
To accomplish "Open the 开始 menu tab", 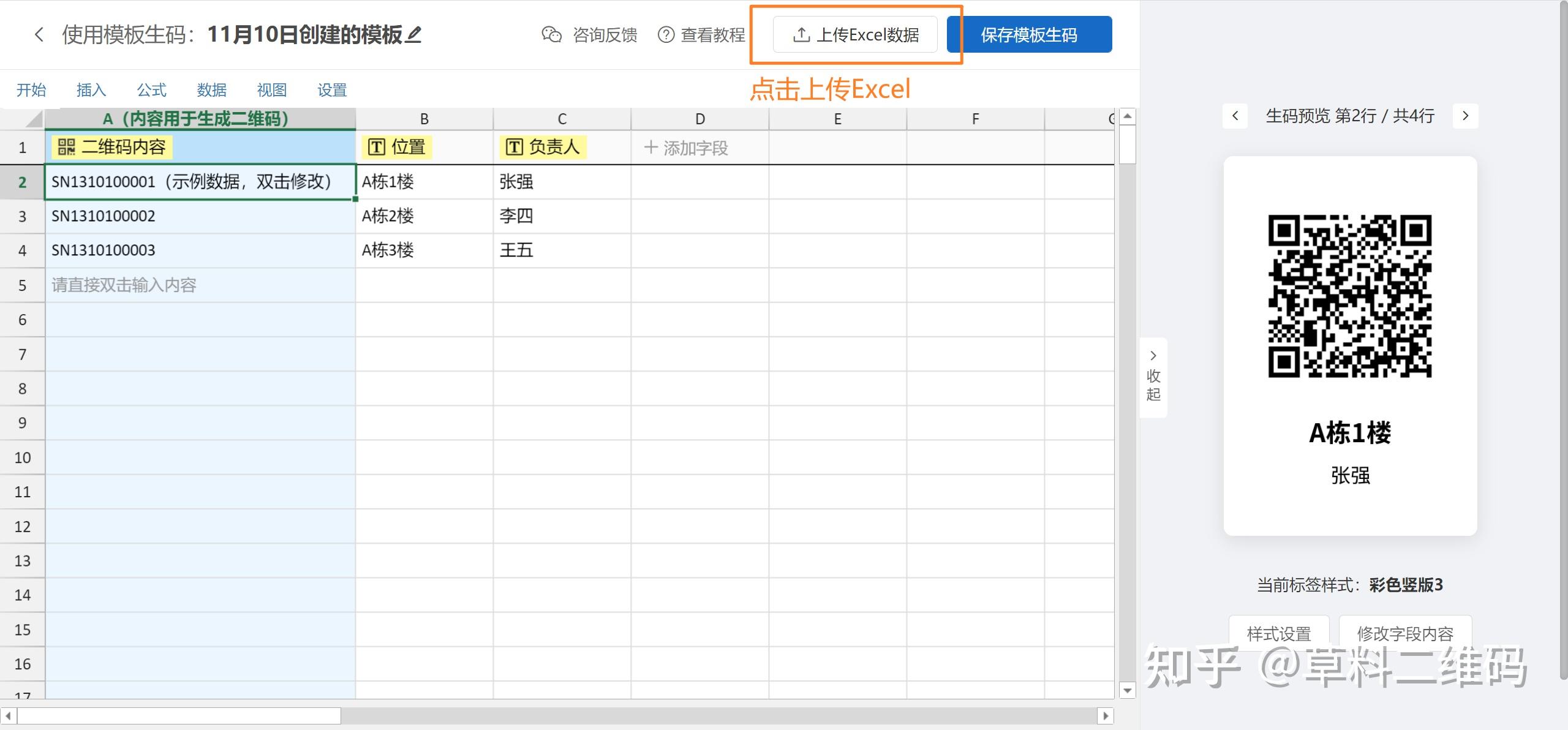I will click(x=31, y=90).
